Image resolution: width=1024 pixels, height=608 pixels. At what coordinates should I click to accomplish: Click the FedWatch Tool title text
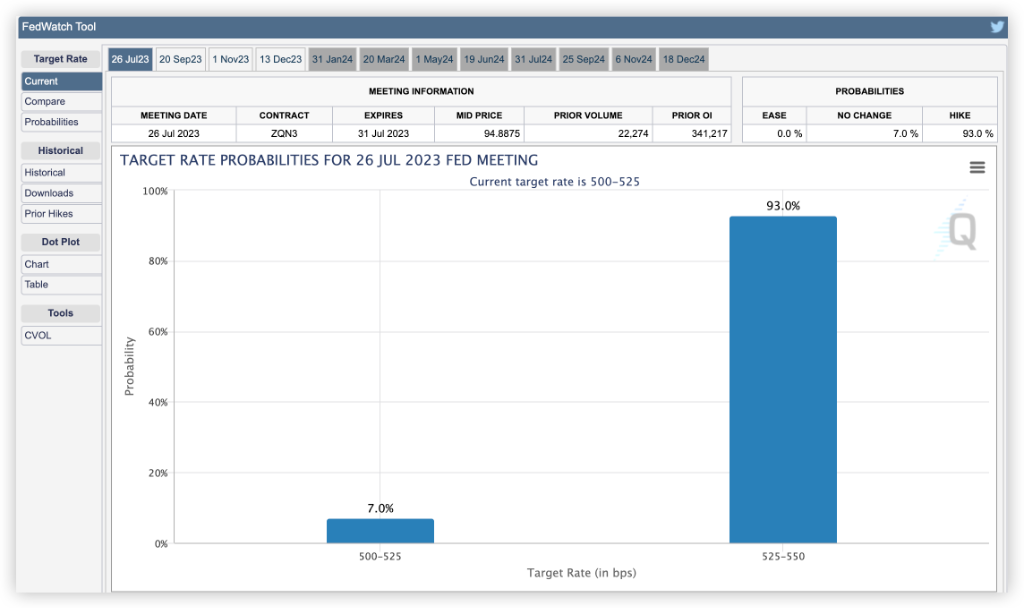coord(59,27)
